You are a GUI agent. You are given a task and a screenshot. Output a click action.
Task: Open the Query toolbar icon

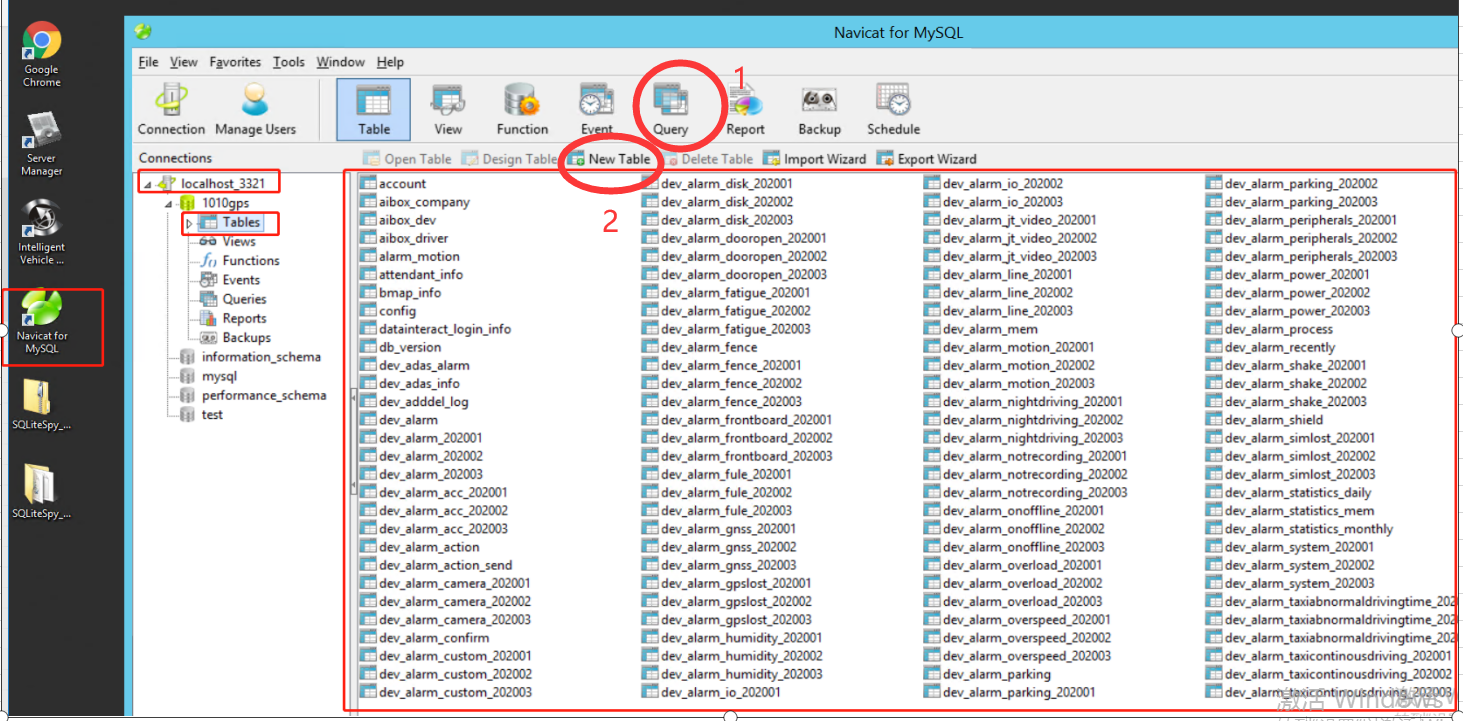(670, 110)
